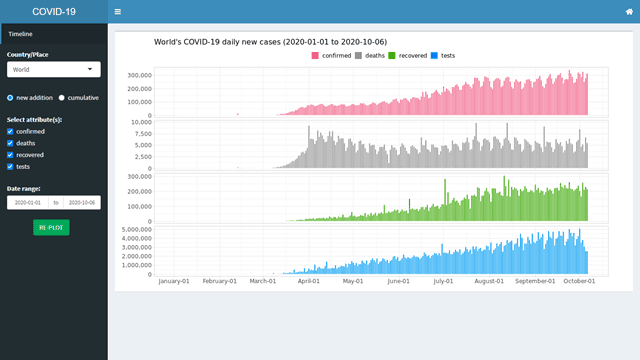Viewport: 640px width, 360px height.
Task: Click the May-01 axis label
Action: (353, 281)
